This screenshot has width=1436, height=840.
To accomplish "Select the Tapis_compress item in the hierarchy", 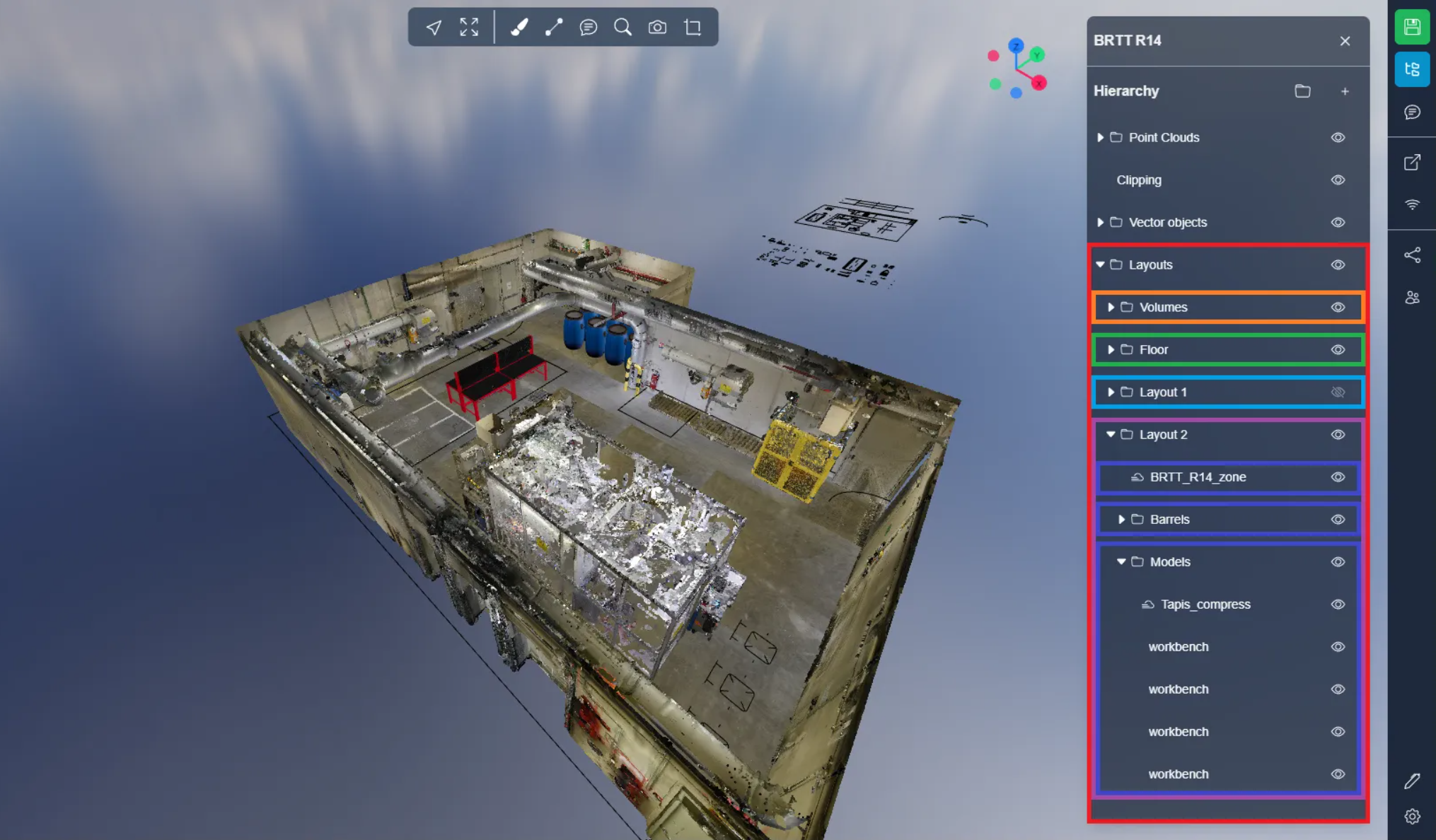I will point(1205,605).
